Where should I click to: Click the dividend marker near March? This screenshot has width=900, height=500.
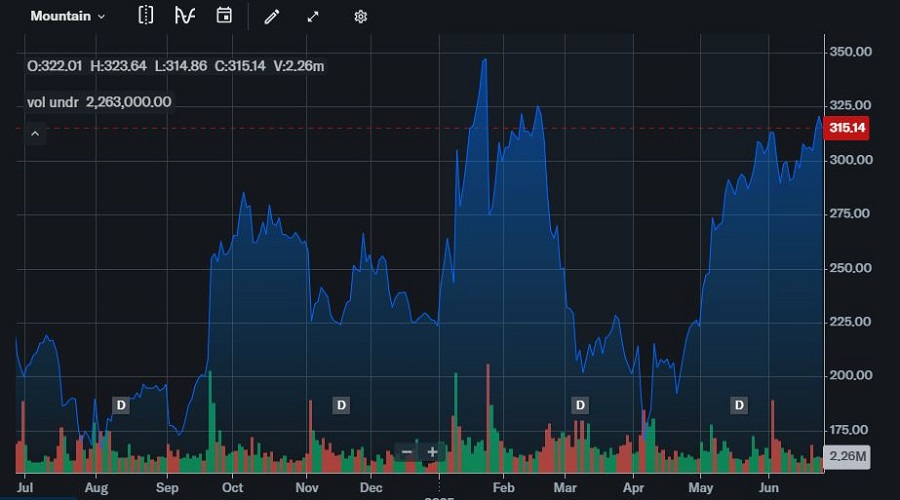click(x=580, y=405)
